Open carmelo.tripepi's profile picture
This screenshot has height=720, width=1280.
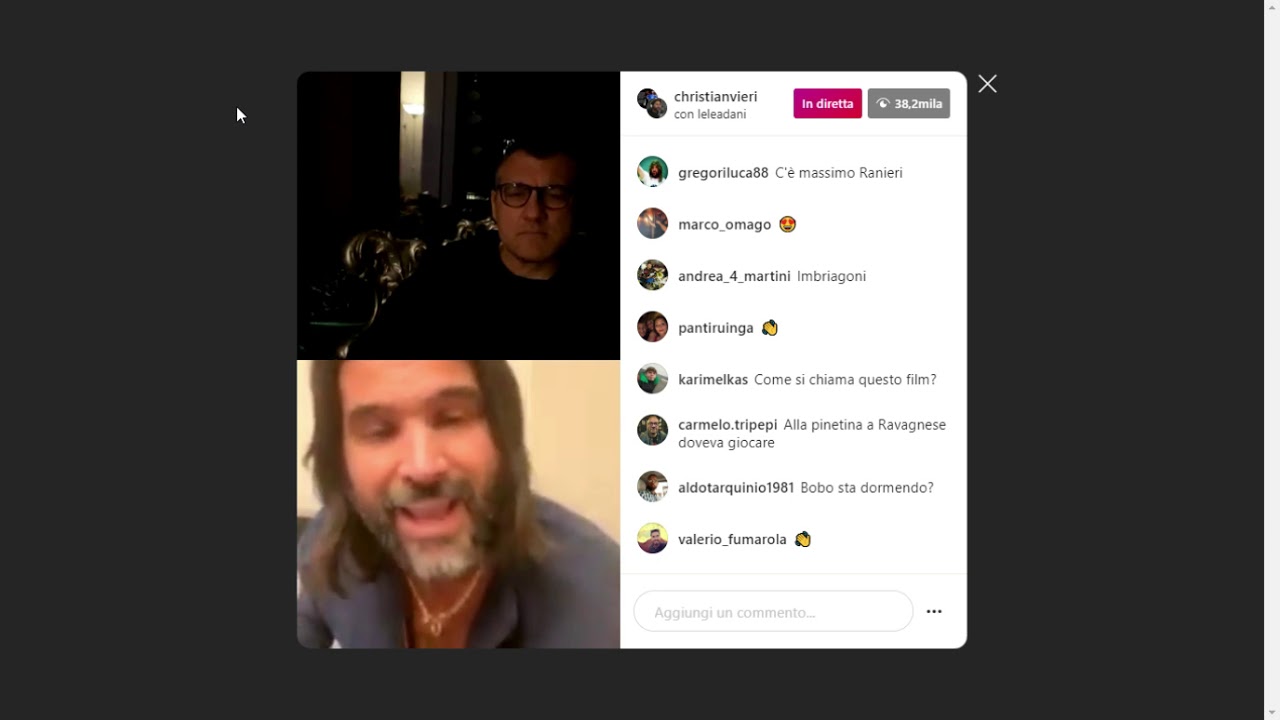[652, 430]
